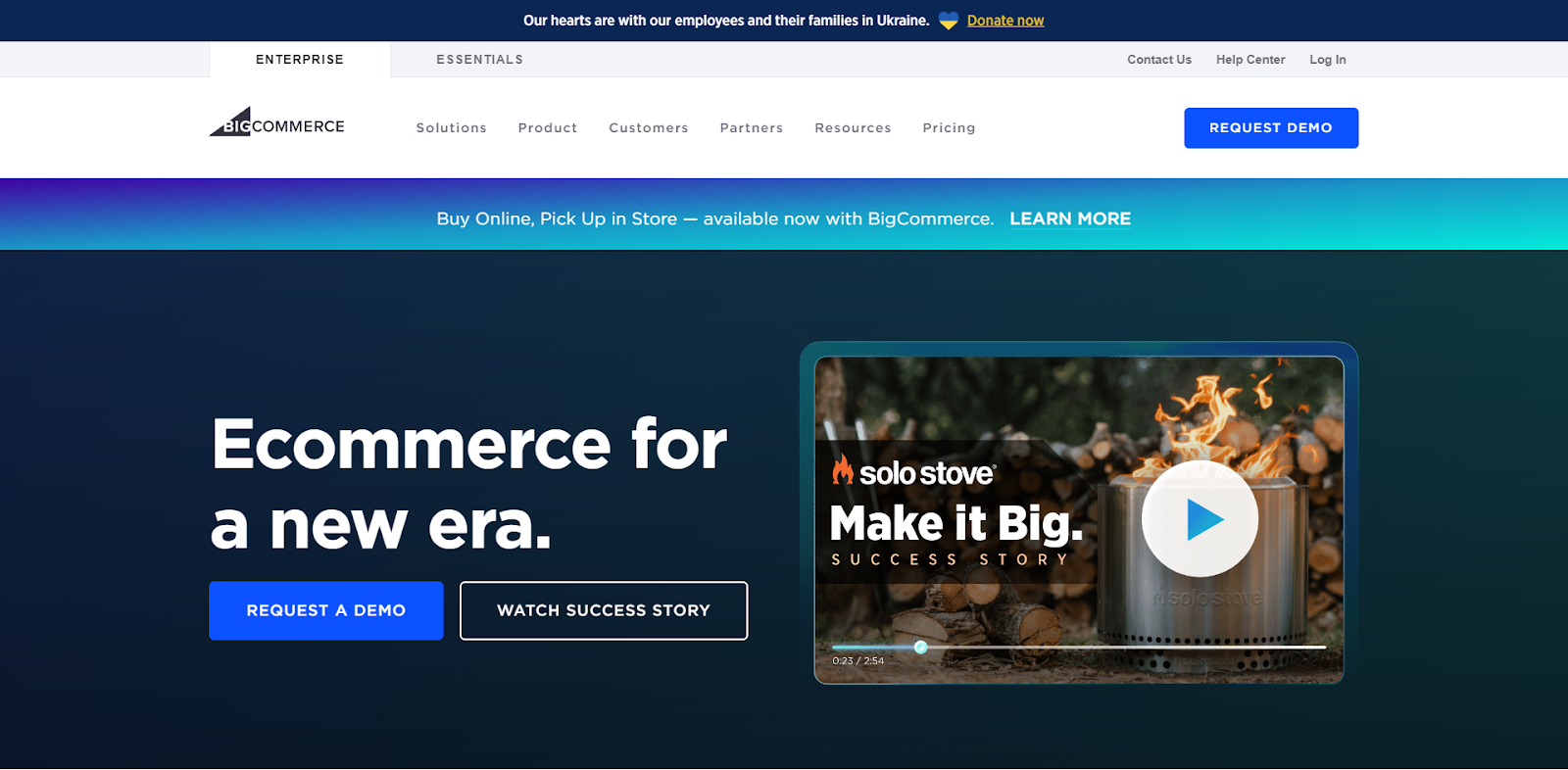Click the "Ecommerce for a new era." headline
The height and width of the screenshot is (770, 1568).
[x=469, y=484]
